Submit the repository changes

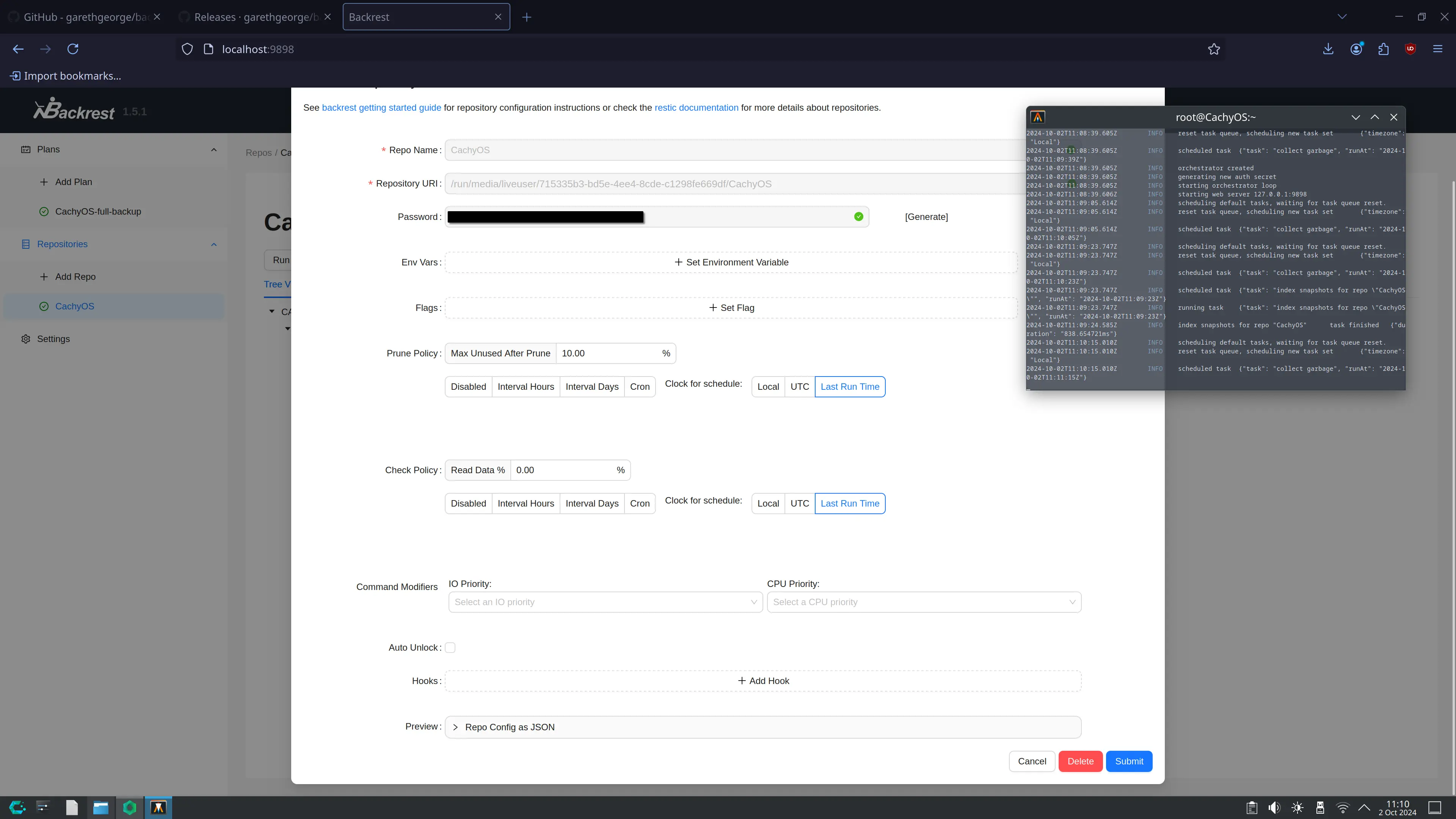(1129, 761)
